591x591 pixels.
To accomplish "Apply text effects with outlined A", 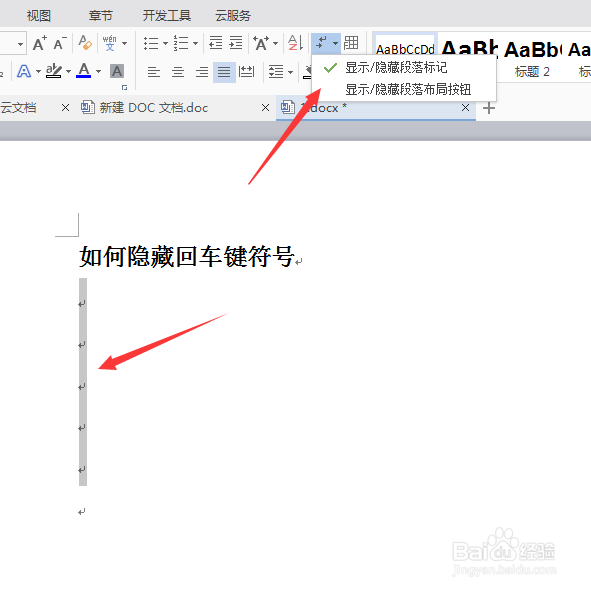I will 24,71.
